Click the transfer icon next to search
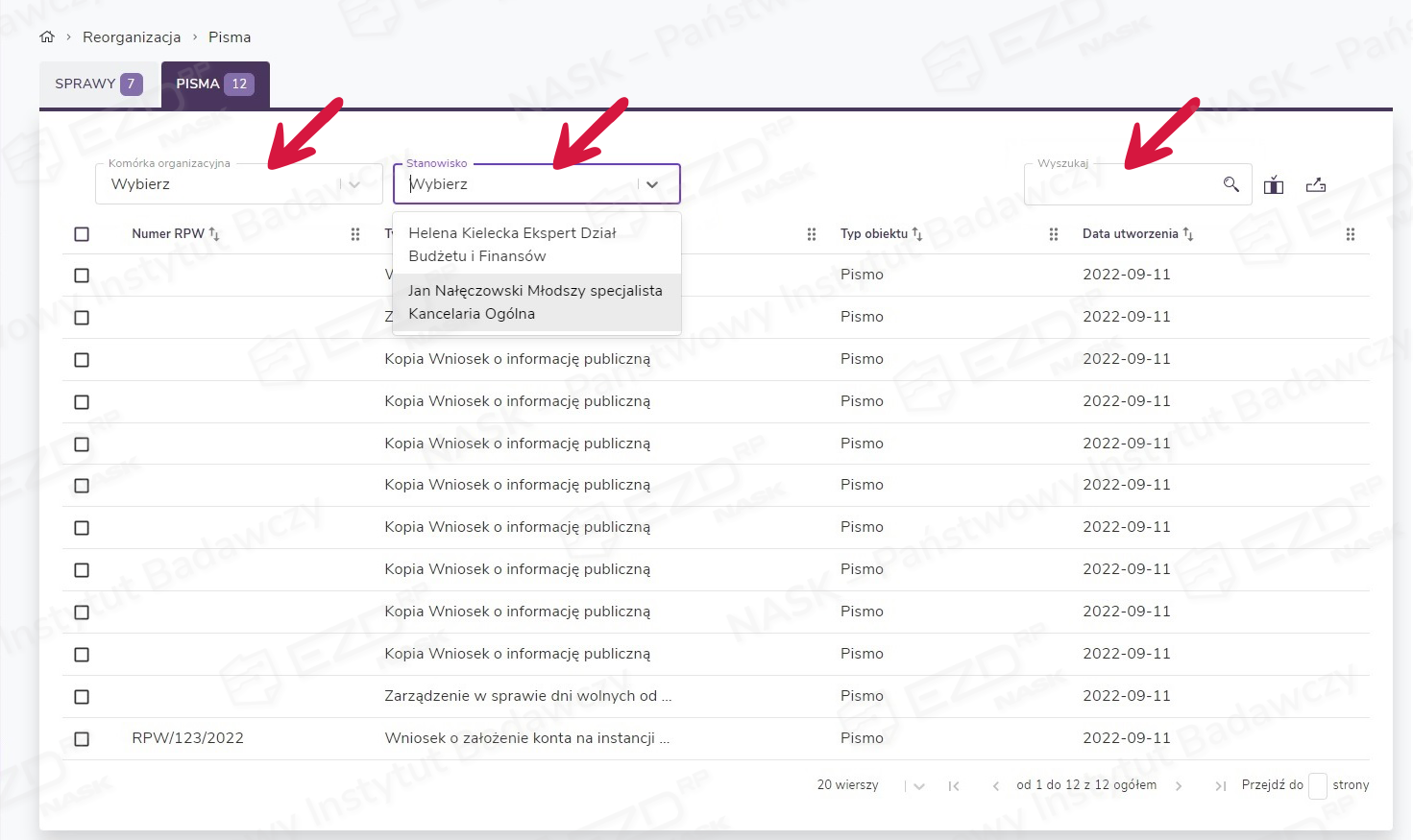 (x=1274, y=185)
